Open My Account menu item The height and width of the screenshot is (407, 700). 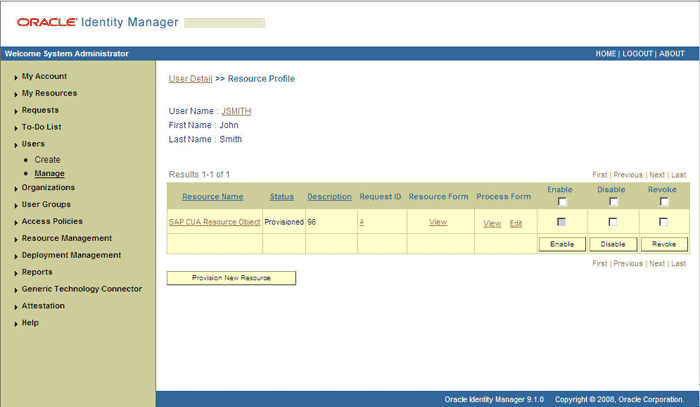click(x=44, y=76)
